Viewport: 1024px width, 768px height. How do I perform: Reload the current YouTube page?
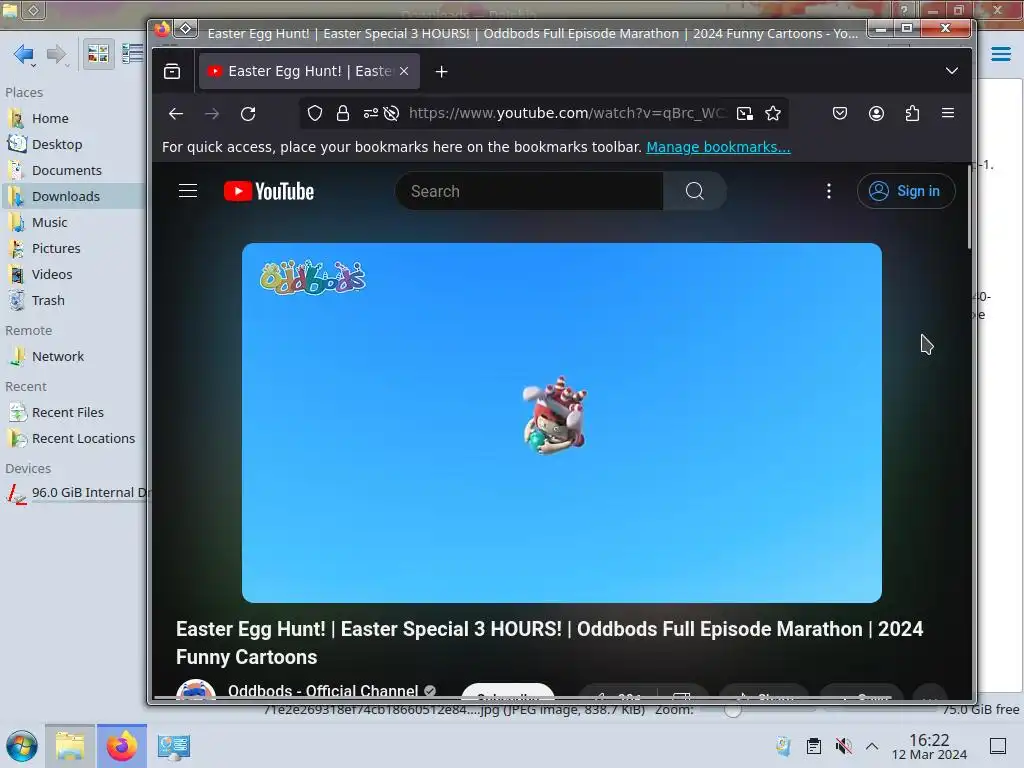pos(248,114)
